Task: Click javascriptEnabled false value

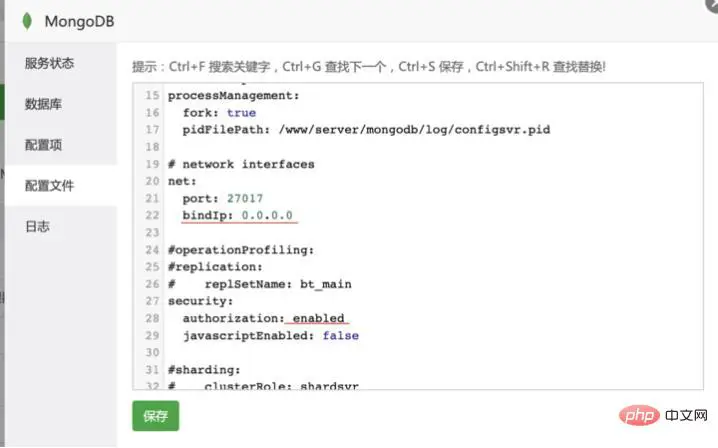Action: click(x=341, y=336)
